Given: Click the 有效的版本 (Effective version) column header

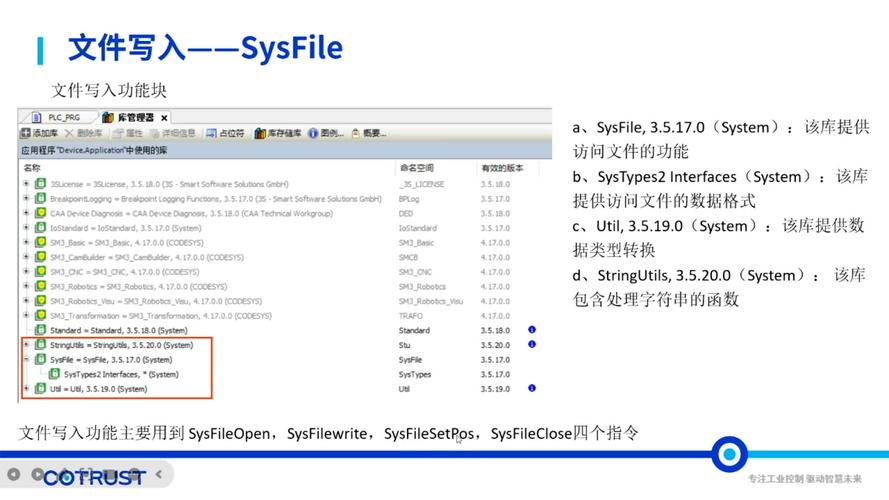Looking at the screenshot, I should coord(502,168).
